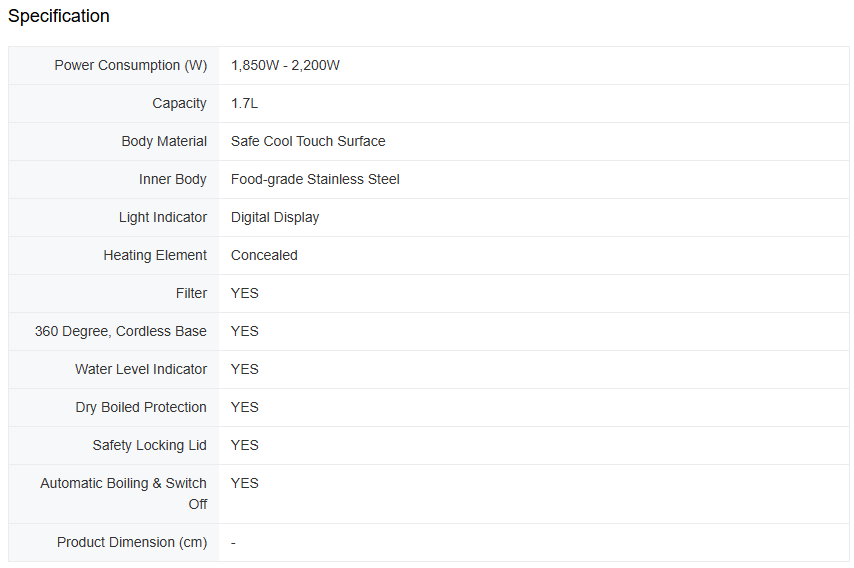Click the Product Dimension (cm) label

(x=132, y=542)
